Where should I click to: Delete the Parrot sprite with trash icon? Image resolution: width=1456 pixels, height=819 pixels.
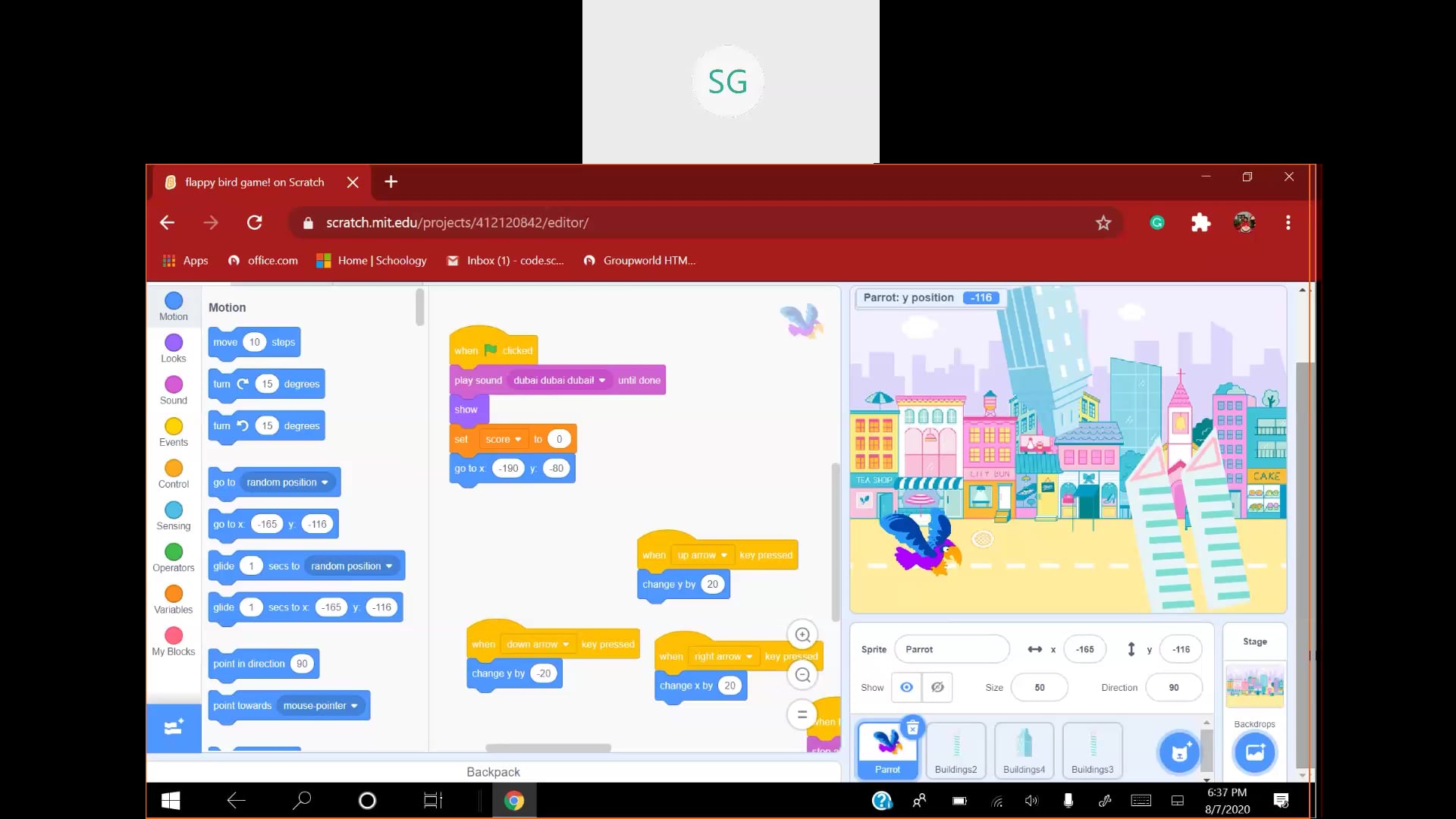coord(913,729)
